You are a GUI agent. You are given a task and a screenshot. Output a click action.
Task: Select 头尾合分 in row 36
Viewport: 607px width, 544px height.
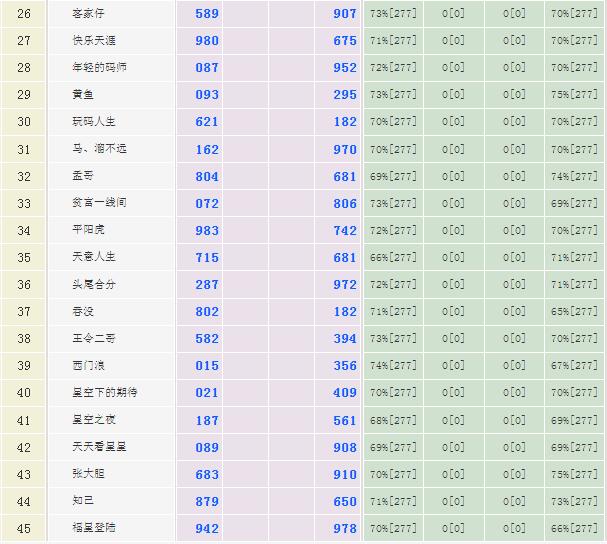point(94,284)
